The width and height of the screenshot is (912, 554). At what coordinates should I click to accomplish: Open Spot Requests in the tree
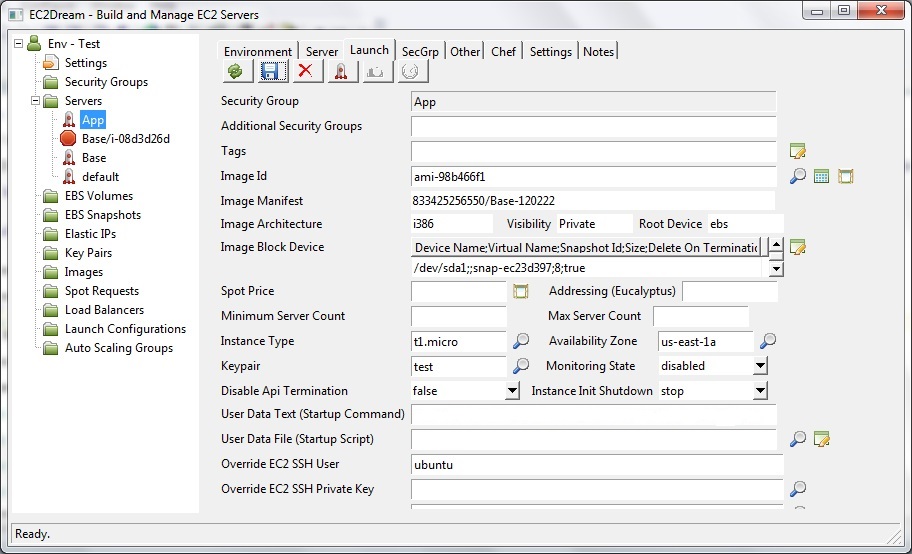102,290
